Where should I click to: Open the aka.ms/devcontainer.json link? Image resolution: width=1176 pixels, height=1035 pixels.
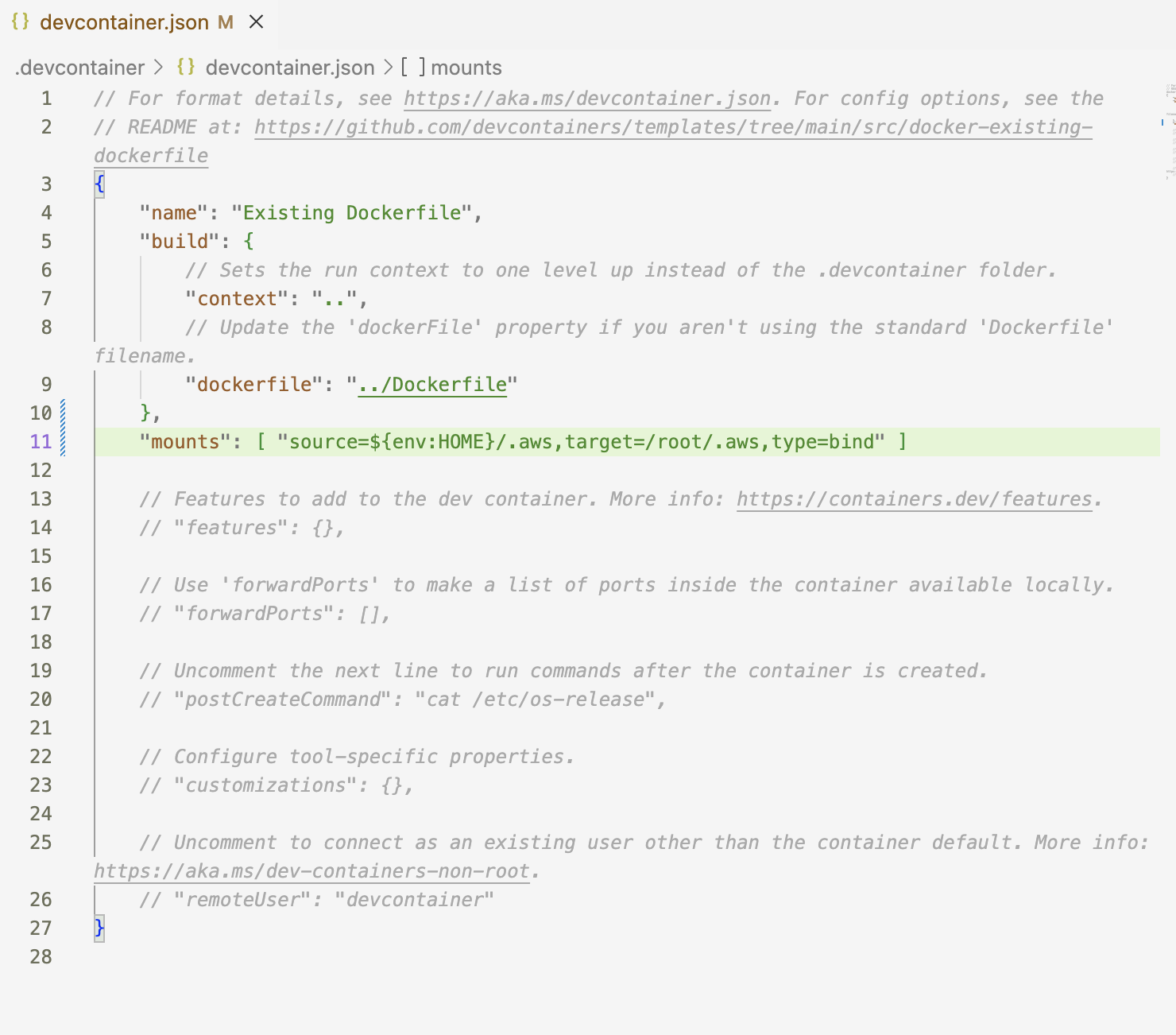point(587,99)
